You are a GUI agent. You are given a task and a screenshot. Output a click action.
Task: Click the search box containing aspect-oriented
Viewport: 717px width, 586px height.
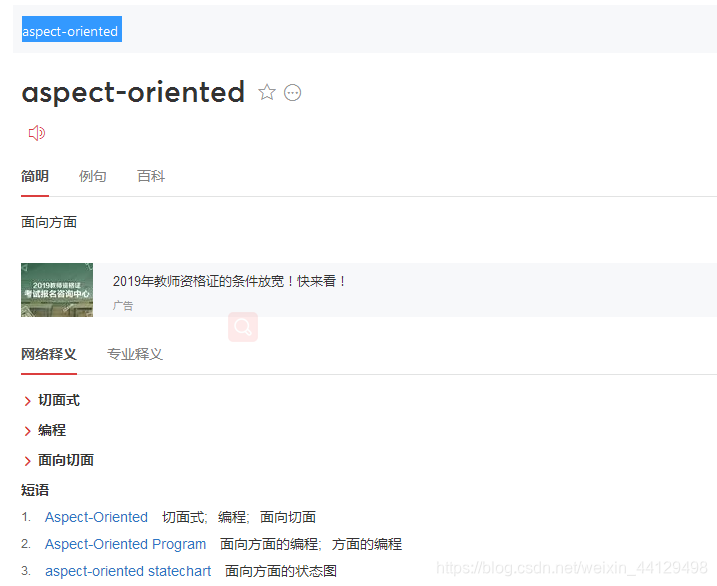[x=365, y=29]
